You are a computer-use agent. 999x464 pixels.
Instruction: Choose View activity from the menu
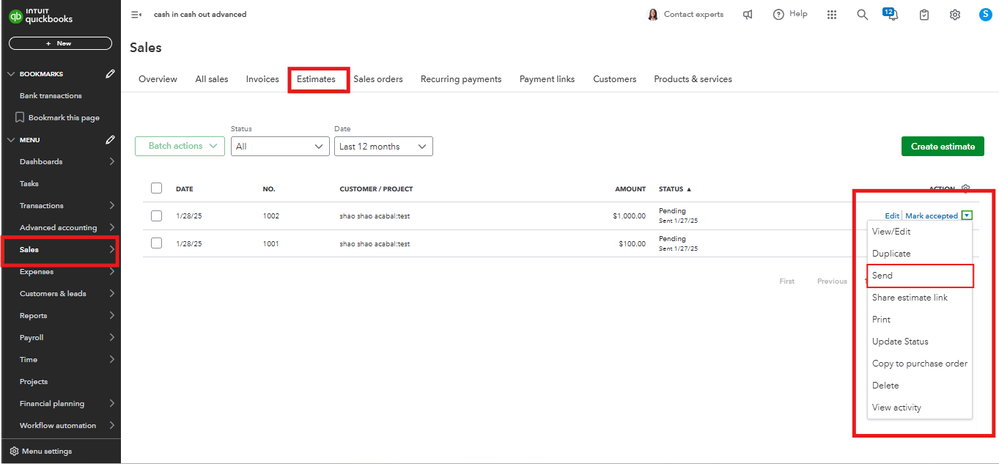(919, 407)
